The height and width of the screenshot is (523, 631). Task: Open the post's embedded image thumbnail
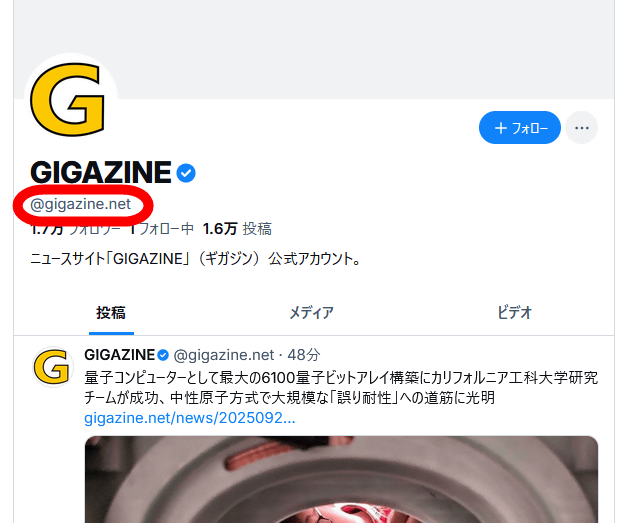341,480
